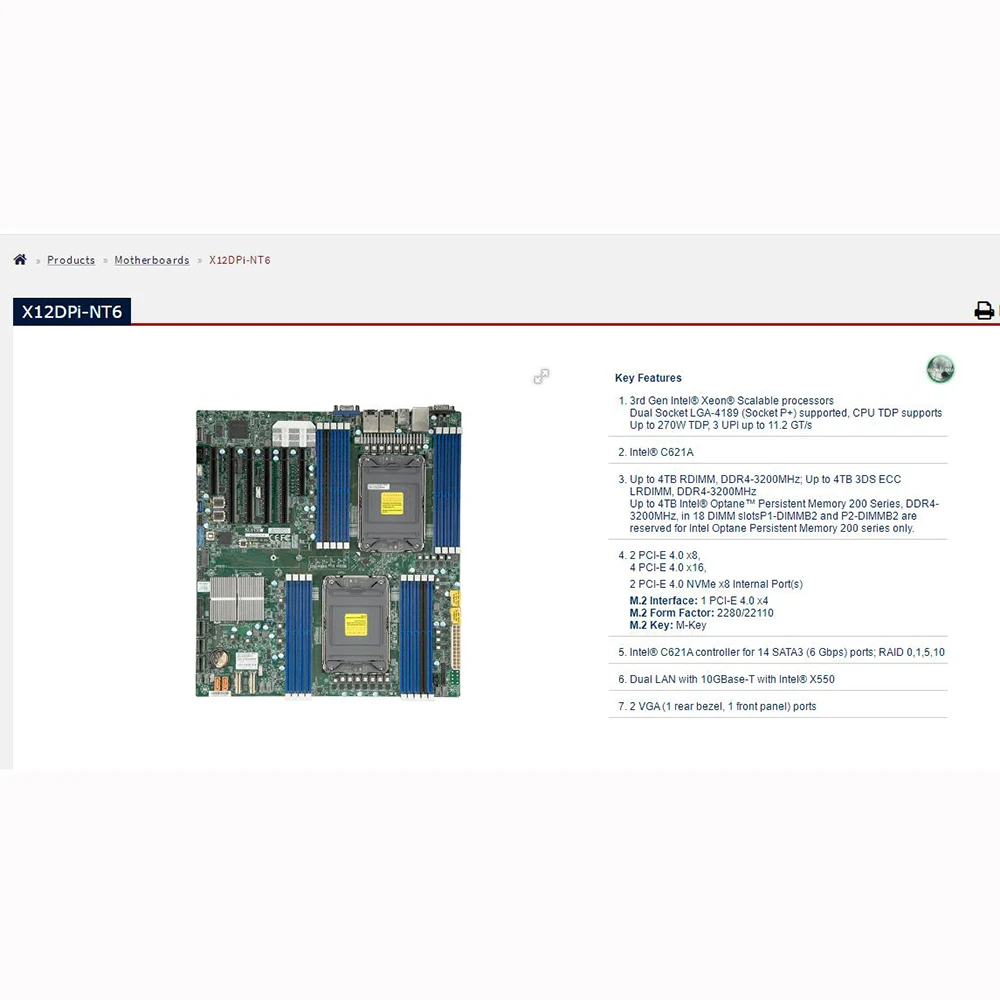Screen dimensions: 1000x1000
Task: Click the M.2 Key M-Key line
Action: click(x=668, y=625)
